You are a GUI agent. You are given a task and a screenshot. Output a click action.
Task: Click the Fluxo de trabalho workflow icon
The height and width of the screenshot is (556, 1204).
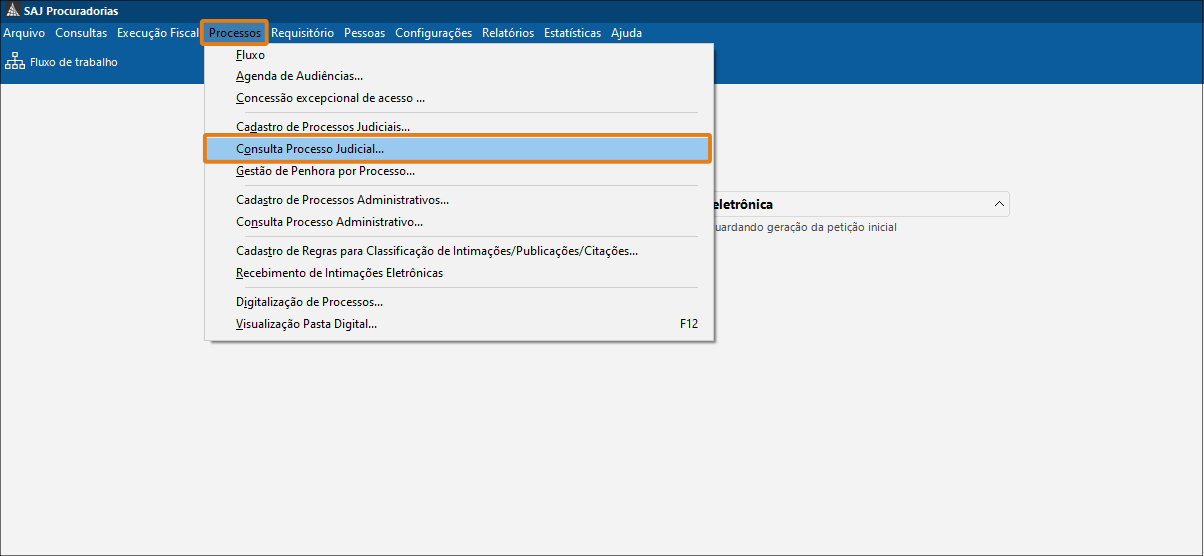(15, 62)
